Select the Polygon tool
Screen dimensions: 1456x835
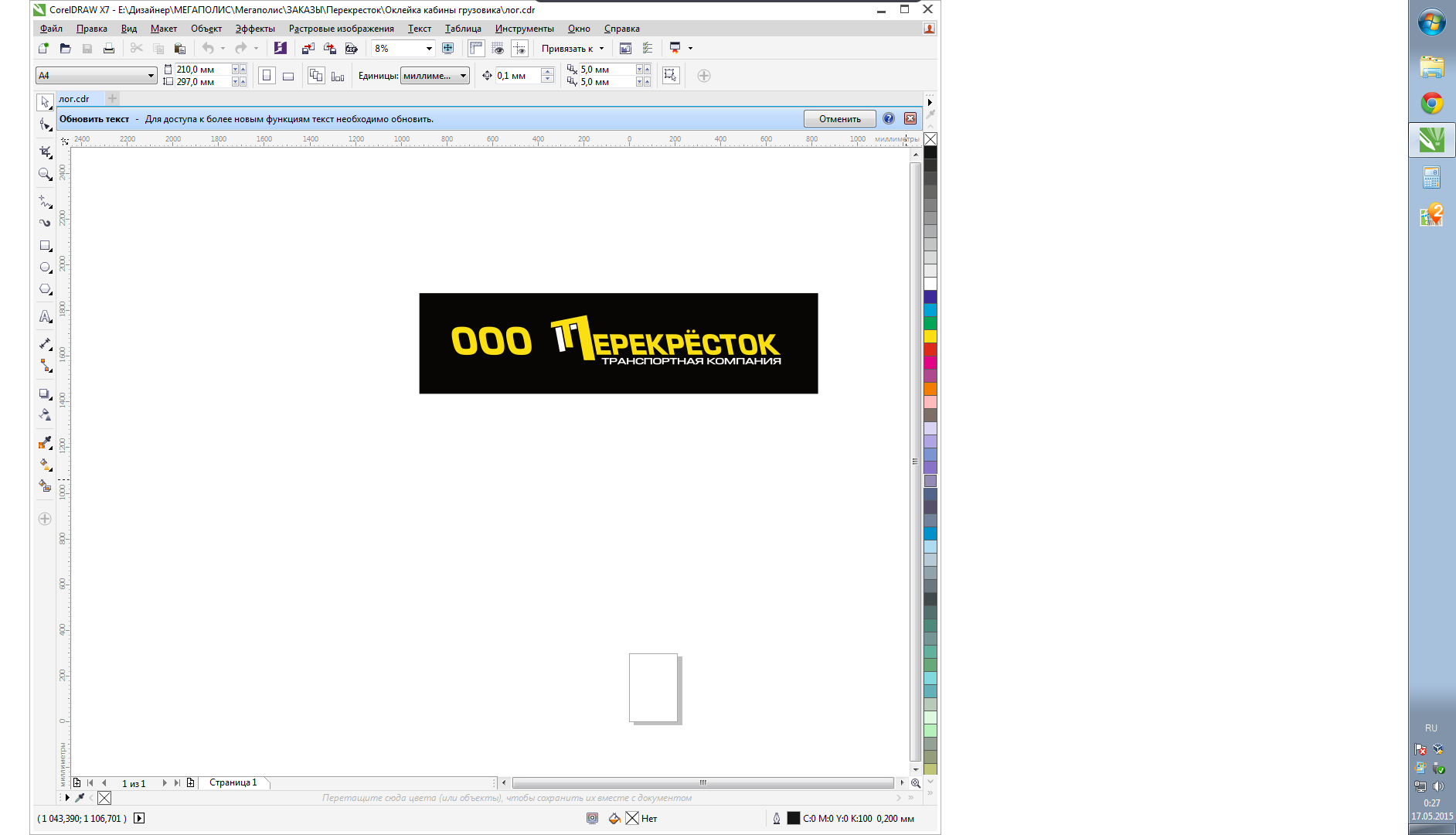click(x=45, y=289)
